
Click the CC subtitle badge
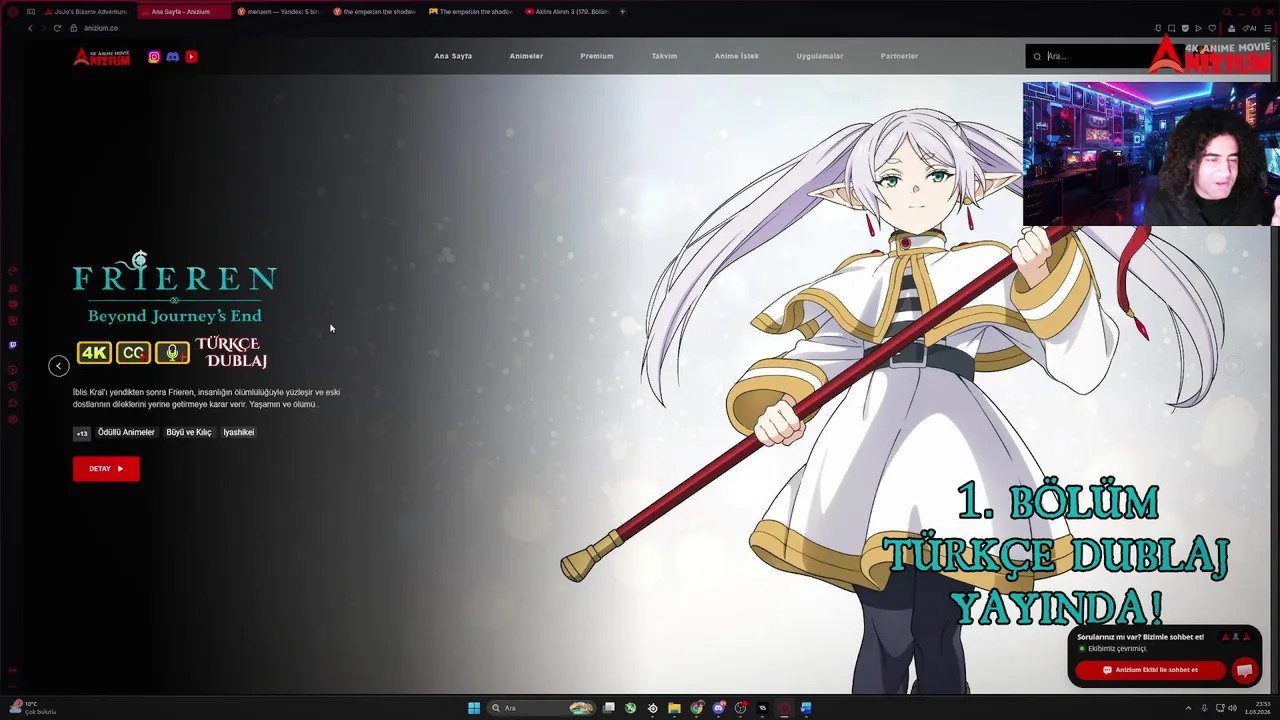click(133, 353)
